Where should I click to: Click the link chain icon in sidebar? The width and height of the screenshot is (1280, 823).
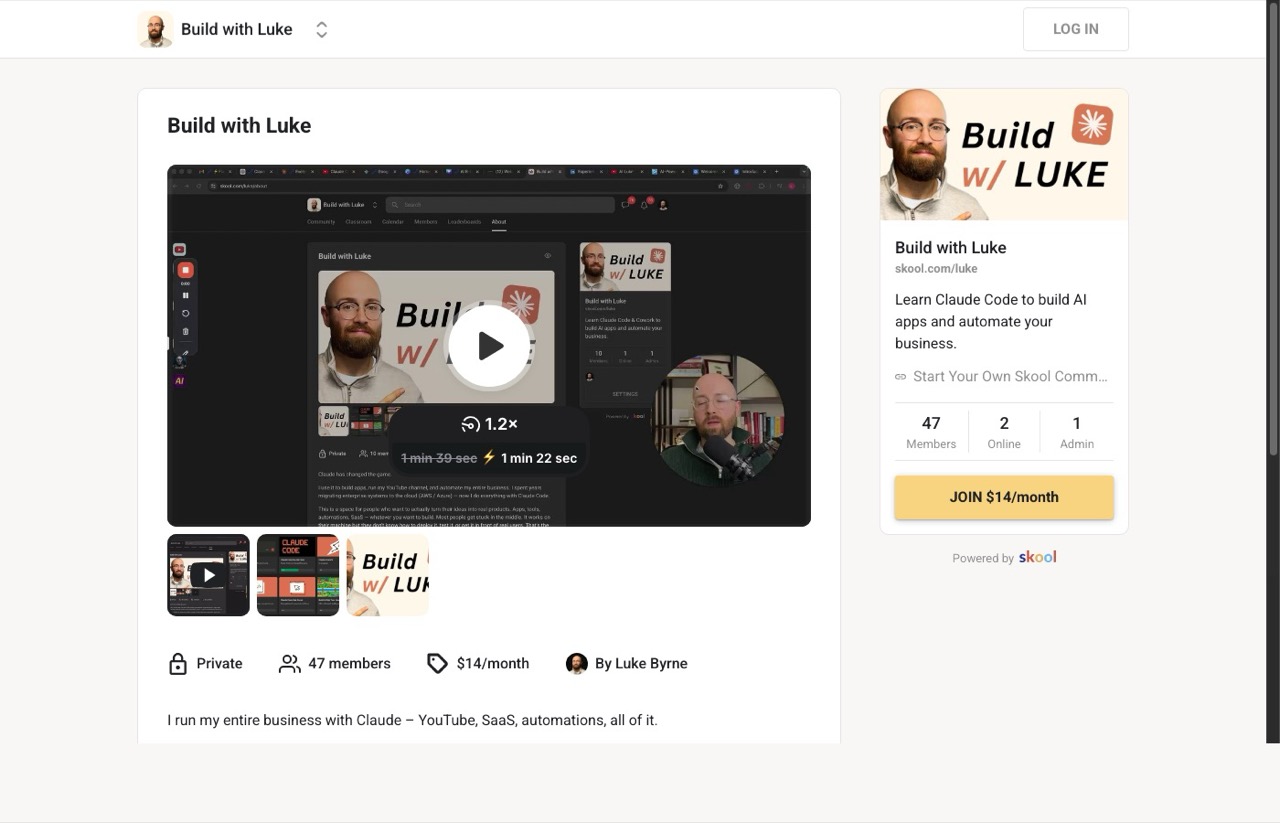click(900, 377)
